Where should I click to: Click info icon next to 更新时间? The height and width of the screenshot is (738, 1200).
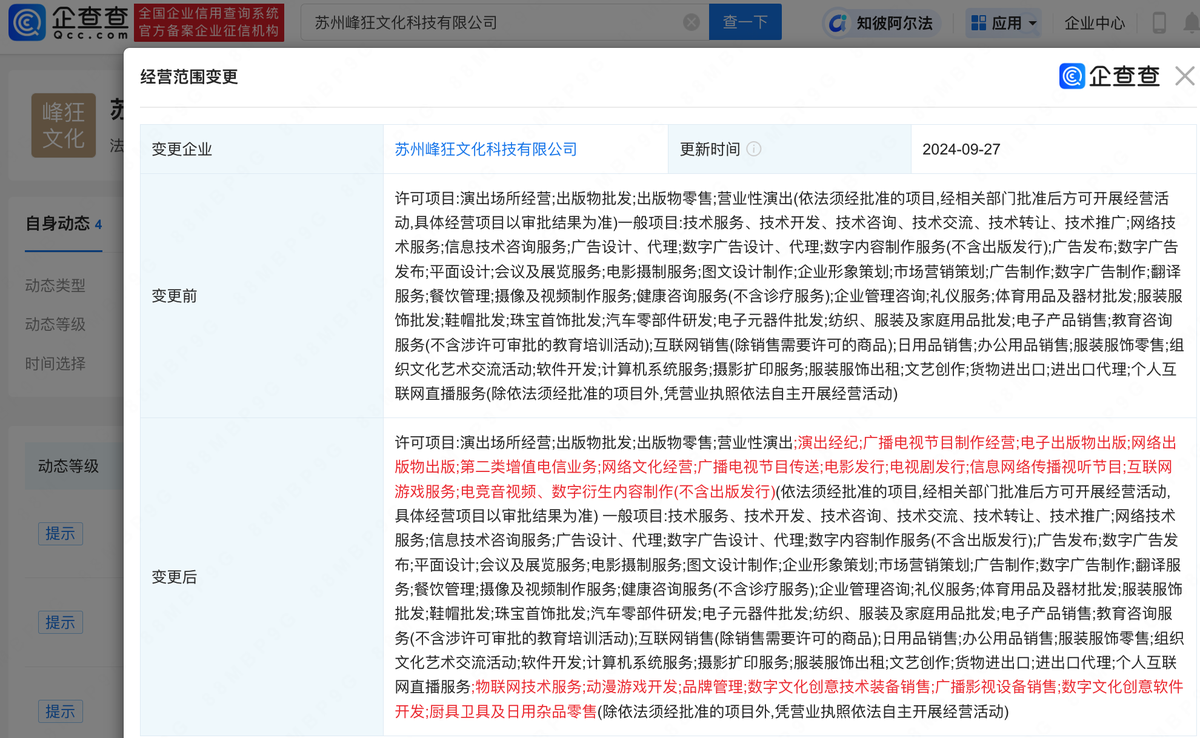coord(754,149)
